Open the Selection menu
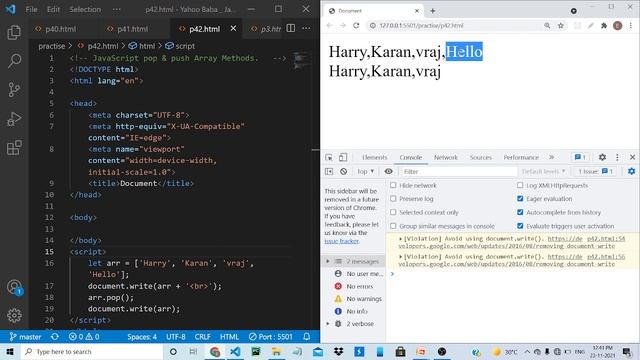The image size is (640, 360). click(x=85, y=9)
